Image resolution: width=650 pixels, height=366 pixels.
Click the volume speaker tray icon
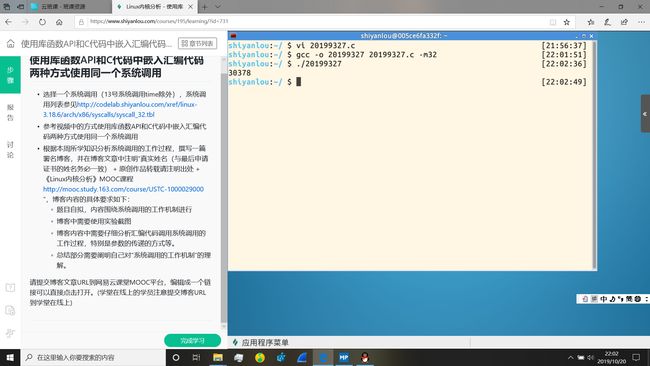coord(590,357)
